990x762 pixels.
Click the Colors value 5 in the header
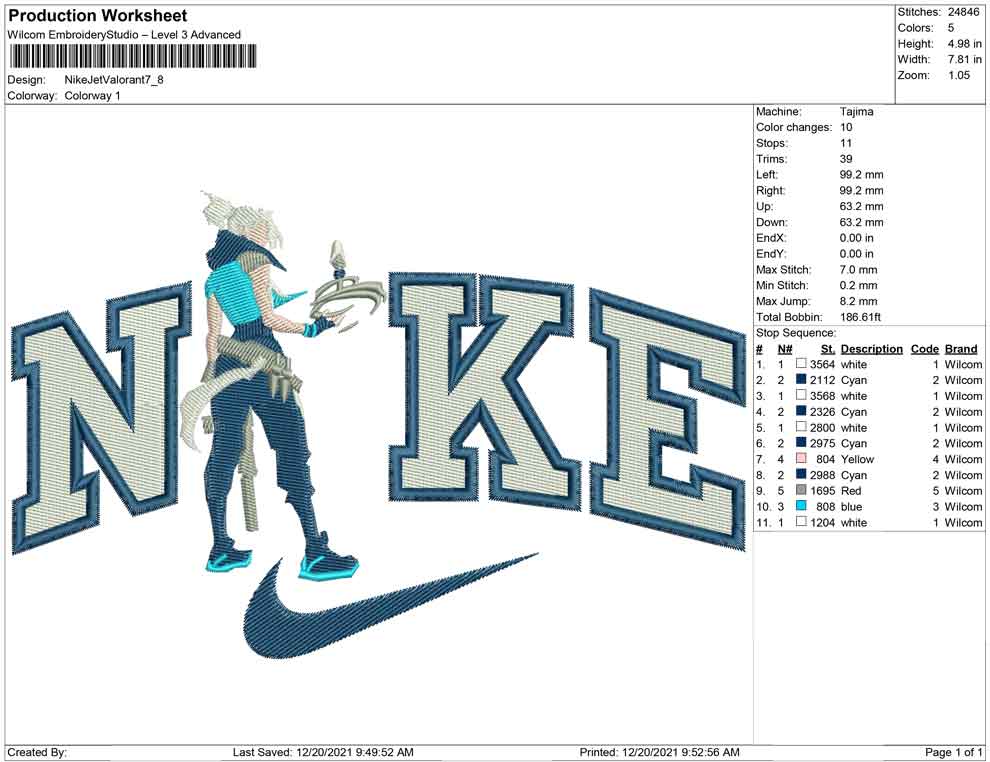(x=951, y=28)
